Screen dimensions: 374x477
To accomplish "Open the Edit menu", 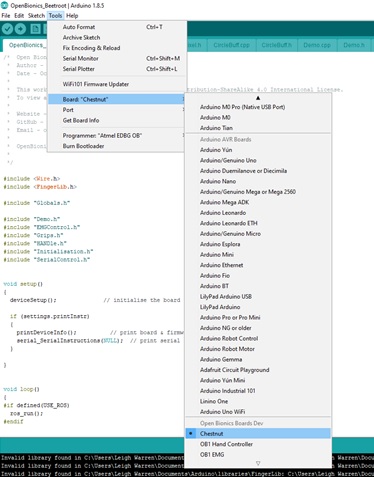I will tap(19, 16).
